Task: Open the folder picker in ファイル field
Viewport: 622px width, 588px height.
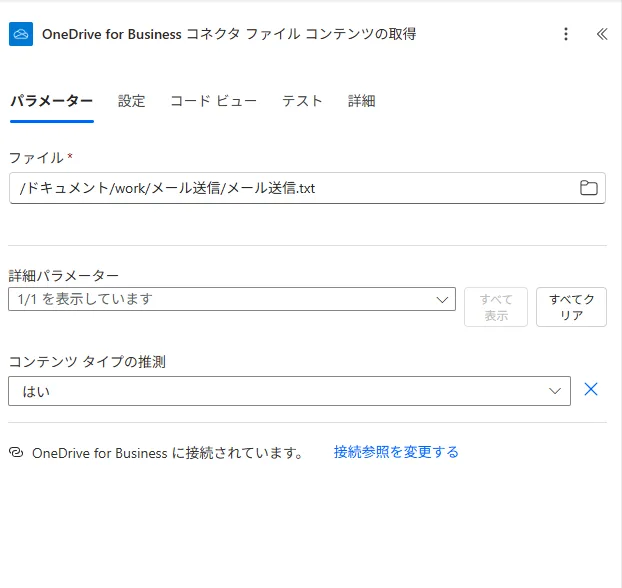Action: click(589, 188)
